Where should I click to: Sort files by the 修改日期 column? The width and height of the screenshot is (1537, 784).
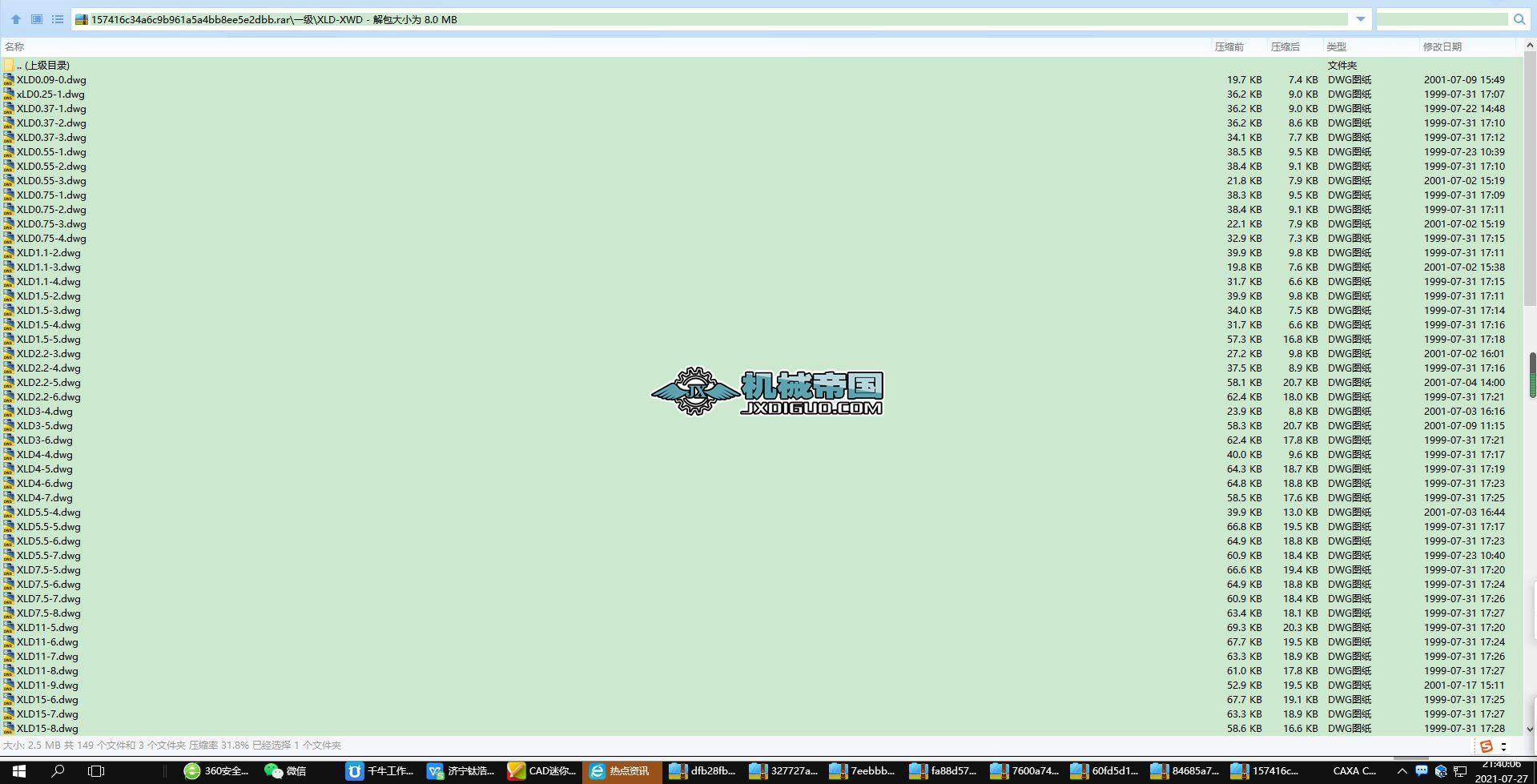pyautogui.click(x=1442, y=46)
